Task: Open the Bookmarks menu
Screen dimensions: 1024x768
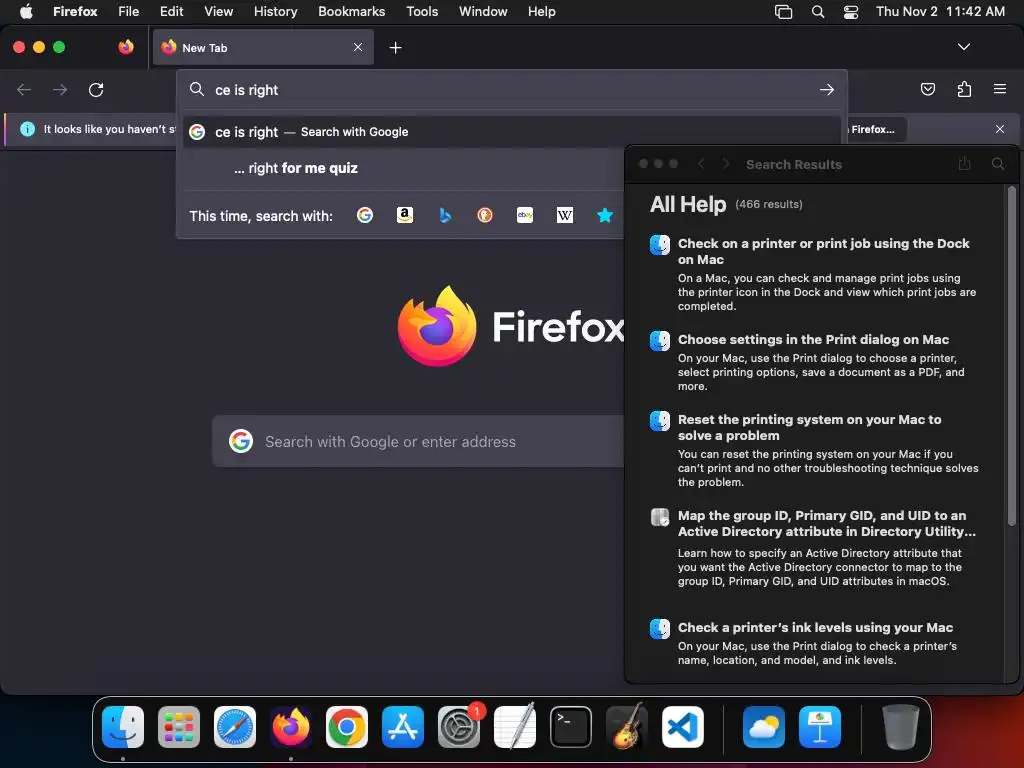Action: click(x=351, y=11)
